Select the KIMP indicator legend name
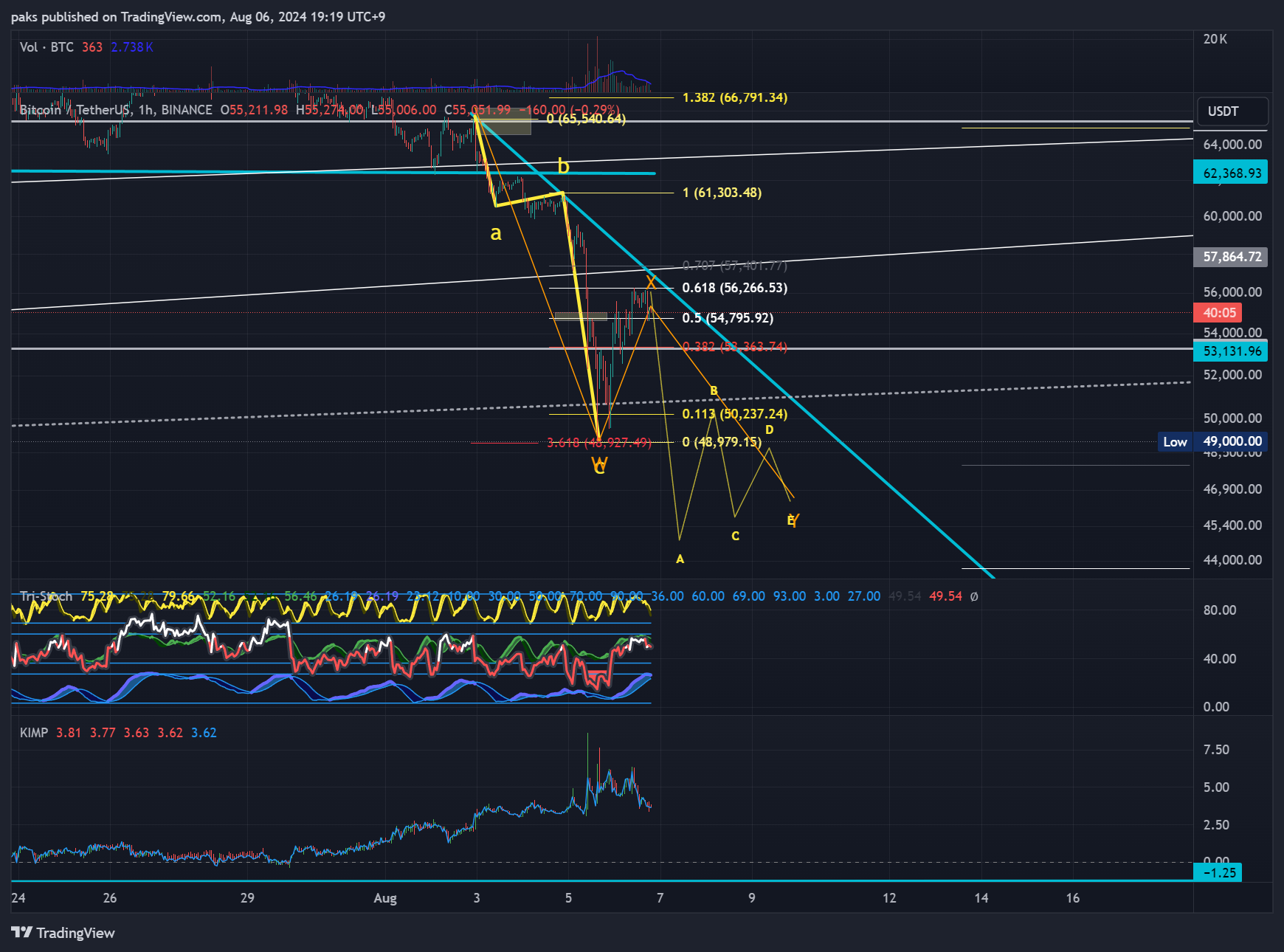 click(34, 733)
